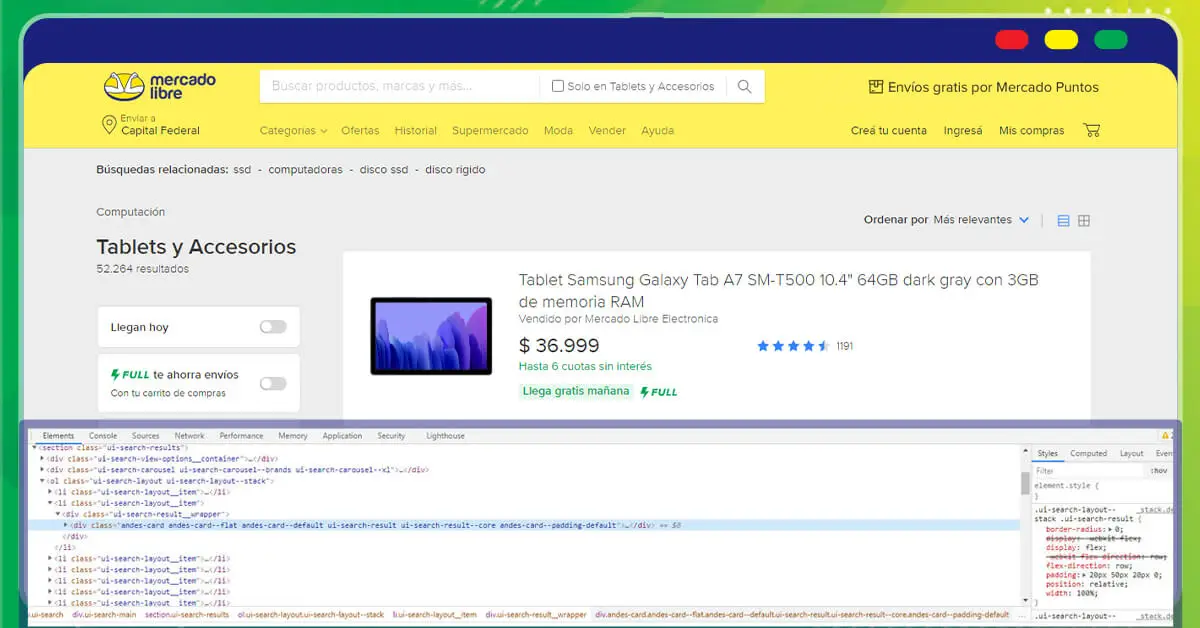This screenshot has height=628, width=1200.
Task: Open the Security tab
Action: pos(391,436)
